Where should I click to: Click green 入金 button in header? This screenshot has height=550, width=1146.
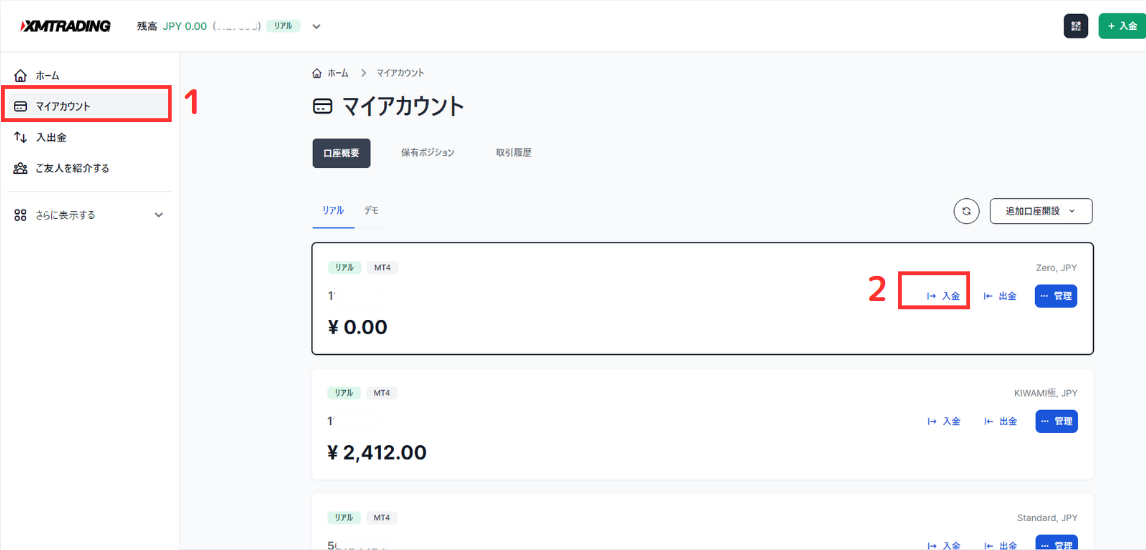(x=1122, y=26)
